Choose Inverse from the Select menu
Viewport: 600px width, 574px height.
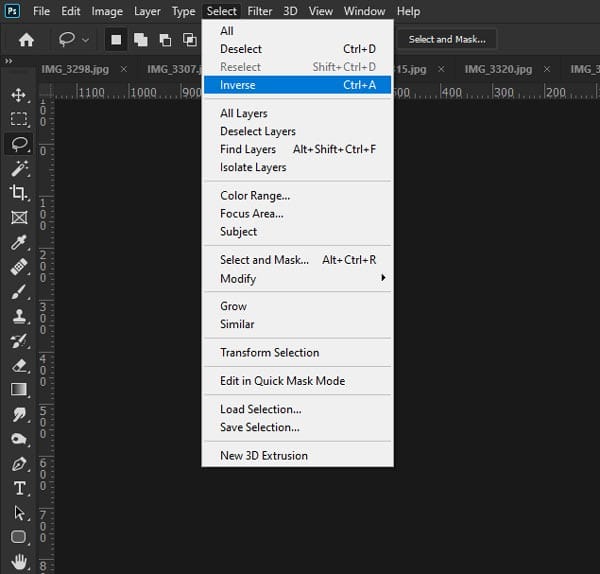click(238, 85)
